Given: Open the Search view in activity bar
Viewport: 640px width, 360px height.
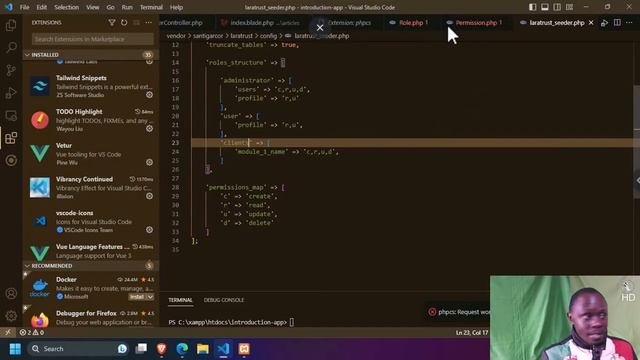Looking at the screenshot, I should pos(11,47).
